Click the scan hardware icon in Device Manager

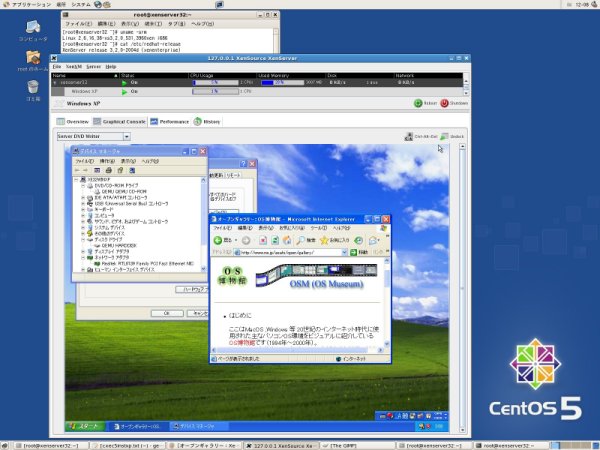pos(132,170)
